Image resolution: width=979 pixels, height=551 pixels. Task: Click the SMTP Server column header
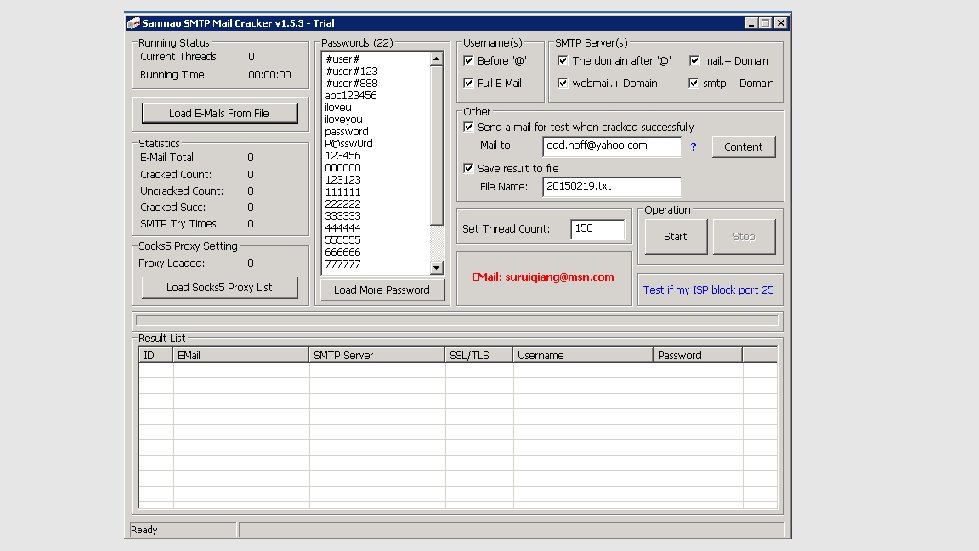[x=376, y=355]
